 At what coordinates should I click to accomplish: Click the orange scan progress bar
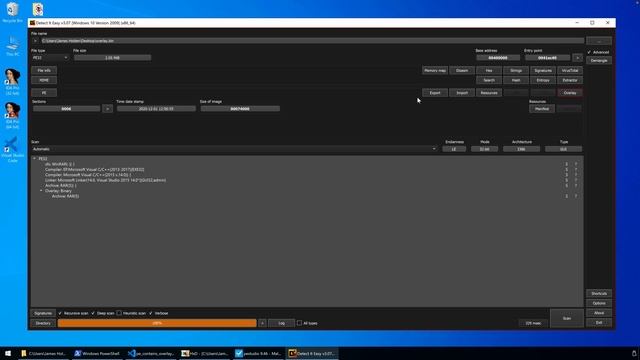[157, 323]
